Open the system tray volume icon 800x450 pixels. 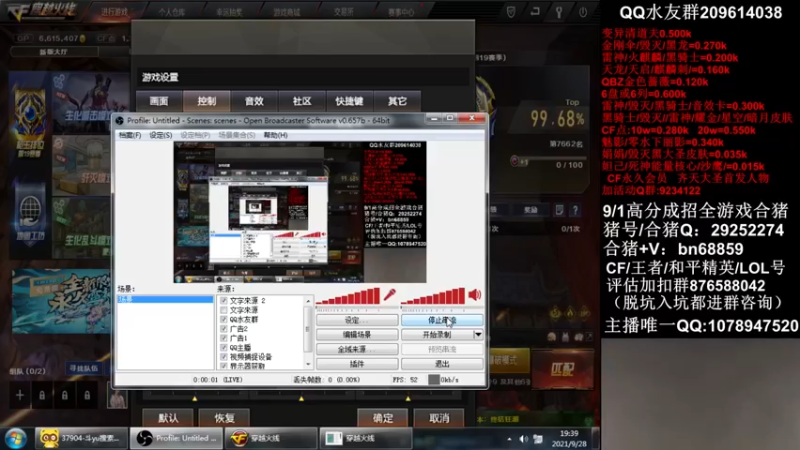[x=523, y=439]
